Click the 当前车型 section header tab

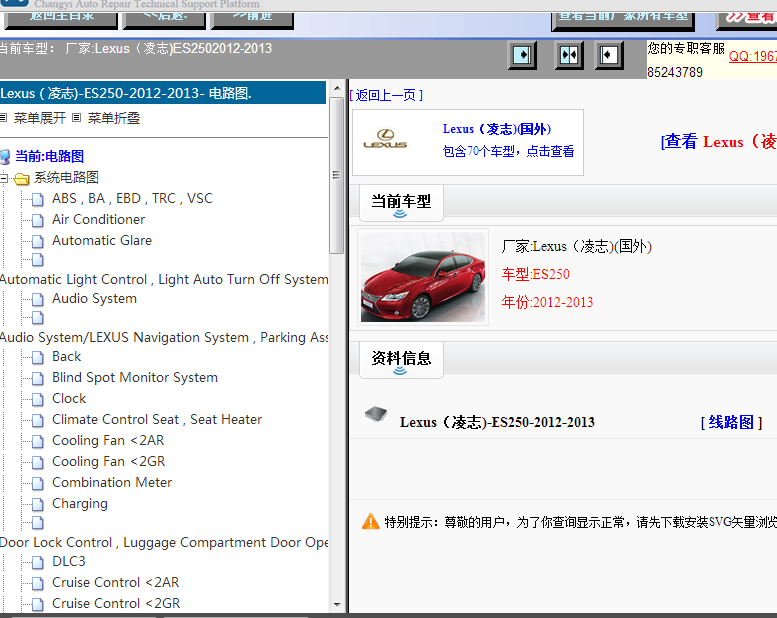pyautogui.click(x=401, y=203)
